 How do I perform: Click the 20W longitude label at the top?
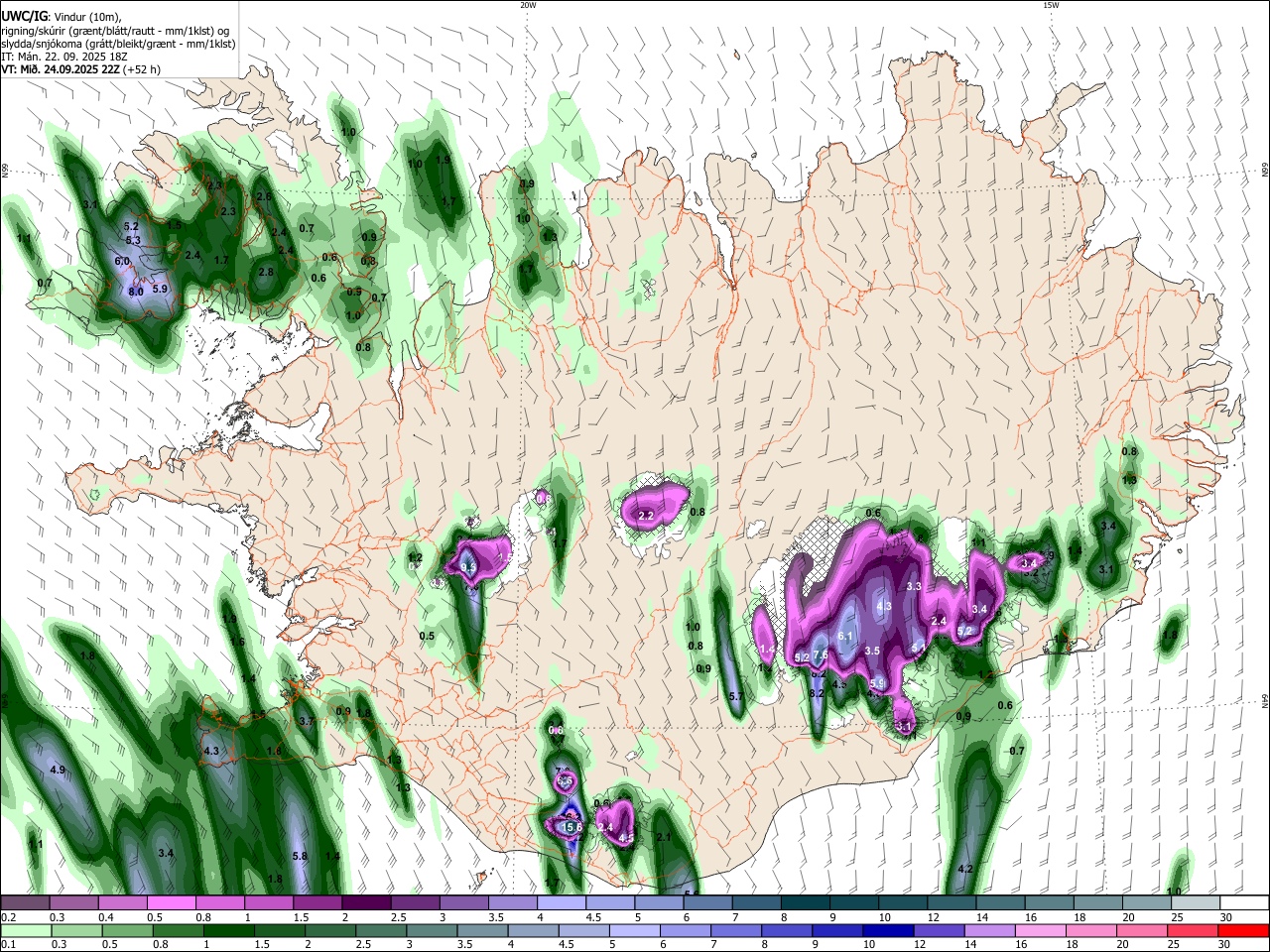[528, 5]
